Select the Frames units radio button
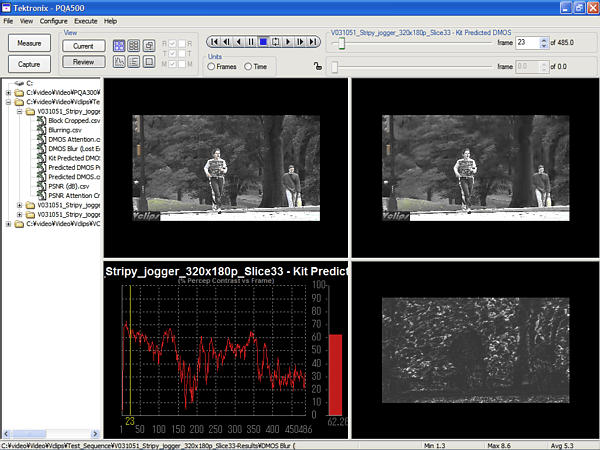The width and height of the screenshot is (600, 450). [211, 66]
